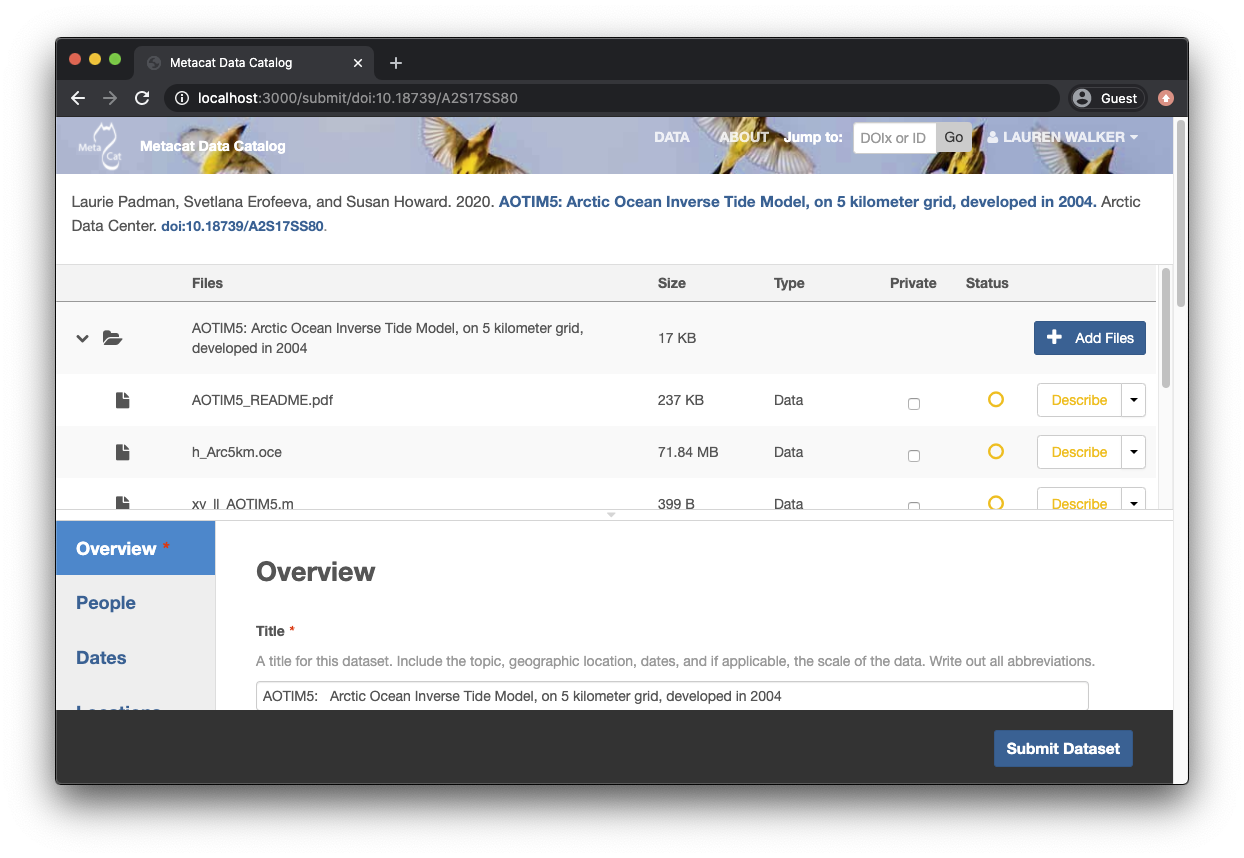This screenshot has height=858, width=1244.
Task: Open dropdown arrow next to AOTIM5_README.pdf Describe
Action: click(1133, 400)
